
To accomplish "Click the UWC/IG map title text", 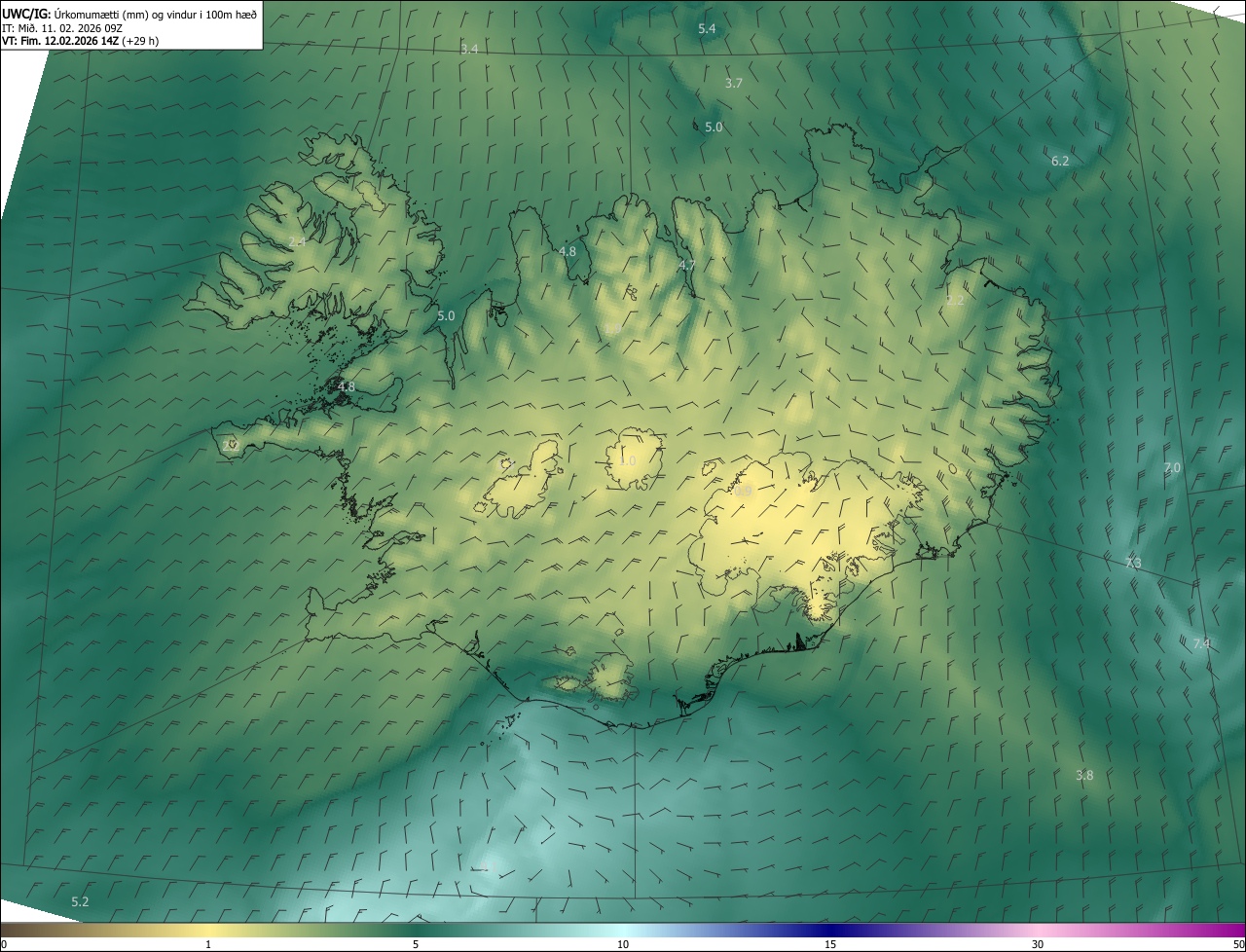I will (x=129, y=14).
